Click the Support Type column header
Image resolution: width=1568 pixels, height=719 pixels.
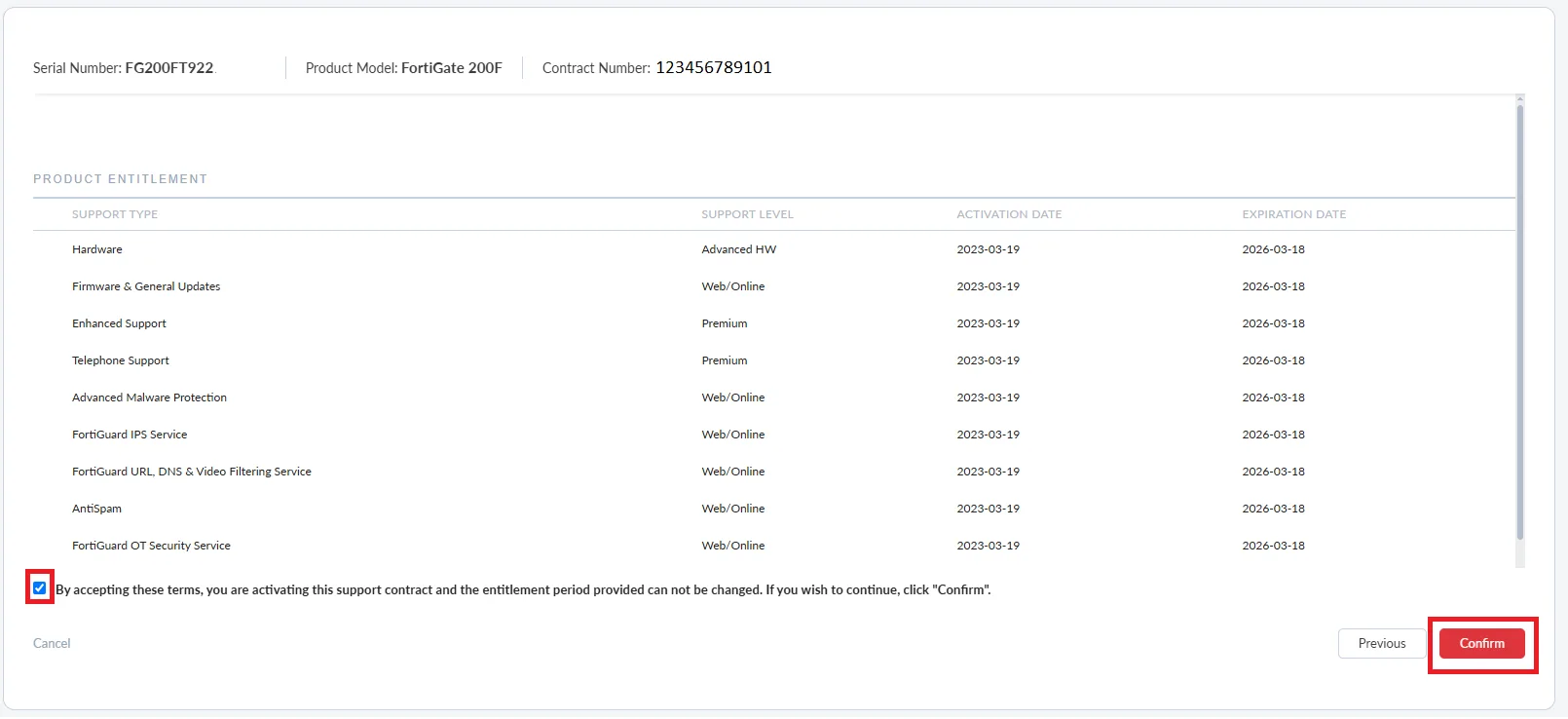click(x=115, y=214)
